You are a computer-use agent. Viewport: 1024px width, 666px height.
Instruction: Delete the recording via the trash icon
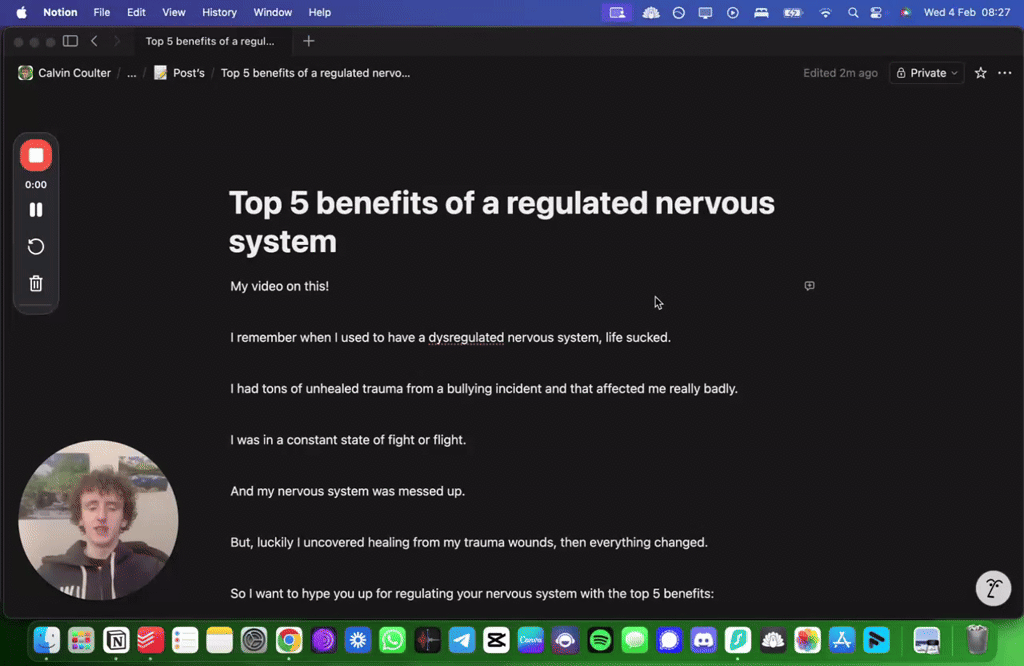pos(36,283)
